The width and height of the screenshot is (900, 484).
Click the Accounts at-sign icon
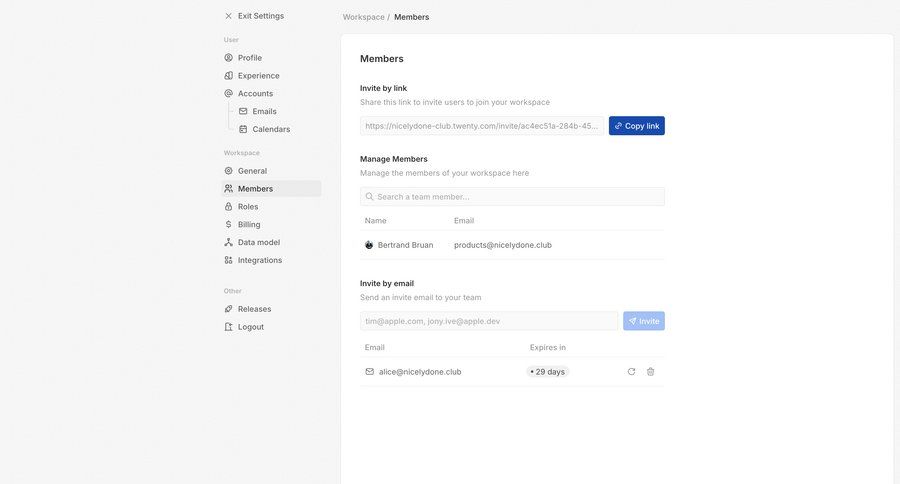[x=228, y=93]
